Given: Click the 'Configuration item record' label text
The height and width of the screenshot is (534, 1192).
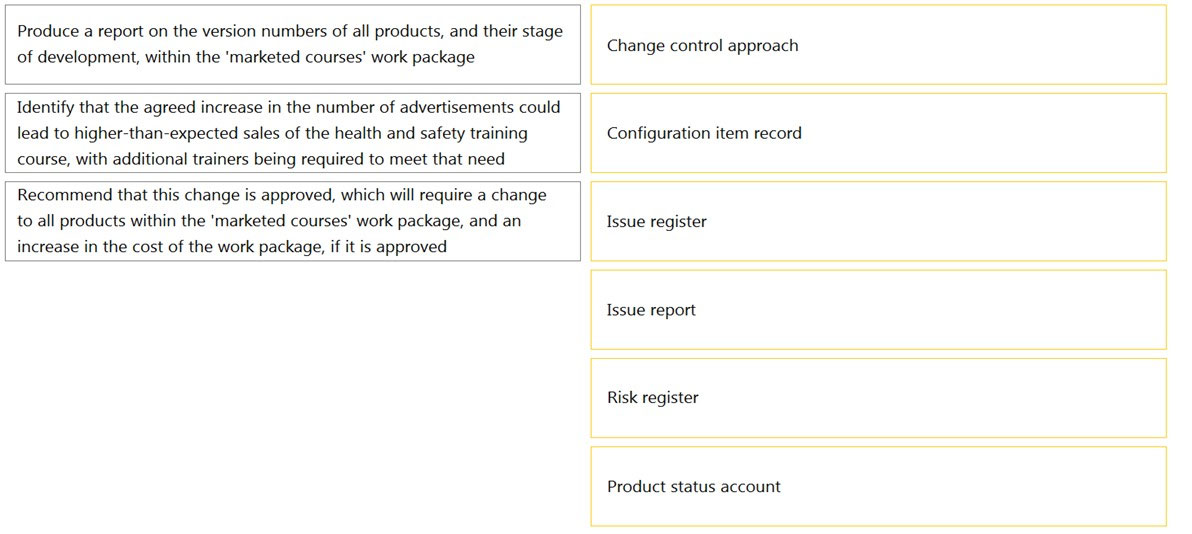Looking at the screenshot, I should click(x=704, y=134).
